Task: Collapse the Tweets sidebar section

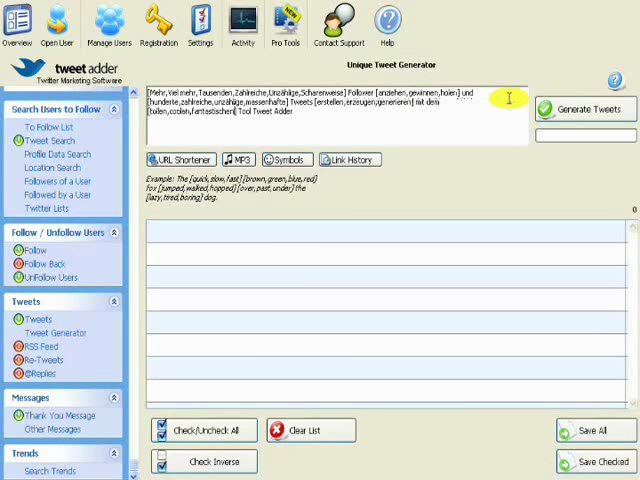Action: (114, 301)
